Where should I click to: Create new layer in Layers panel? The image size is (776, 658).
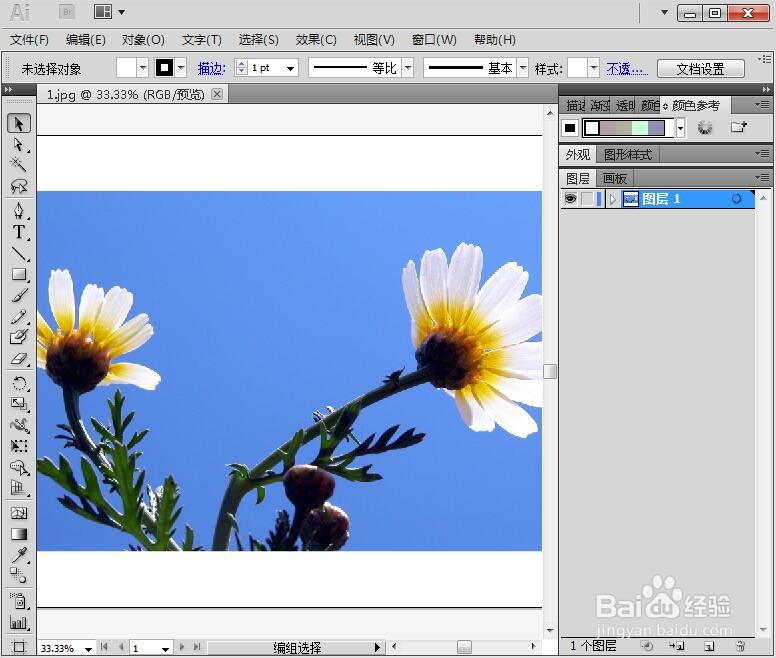[709, 646]
